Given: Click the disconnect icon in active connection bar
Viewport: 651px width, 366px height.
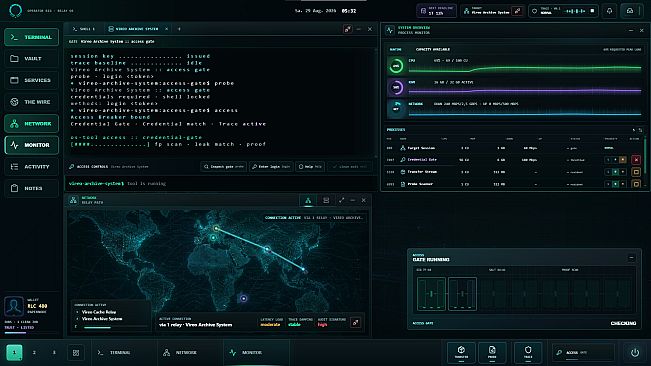Looking at the screenshot, I should pyautogui.click(x=355, y=322).
